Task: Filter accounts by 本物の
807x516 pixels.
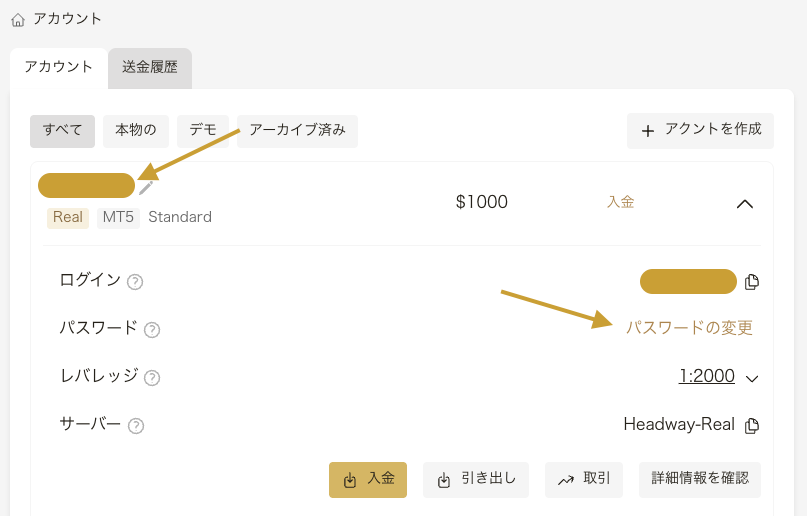Action: [x=136, y=131]
